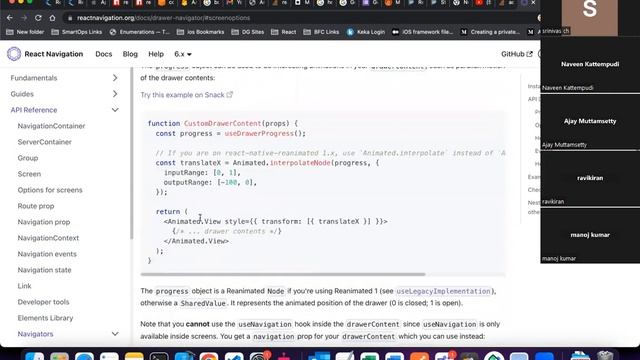
Task: Open the Enumerations bookmark
Action: coord(140,32)
